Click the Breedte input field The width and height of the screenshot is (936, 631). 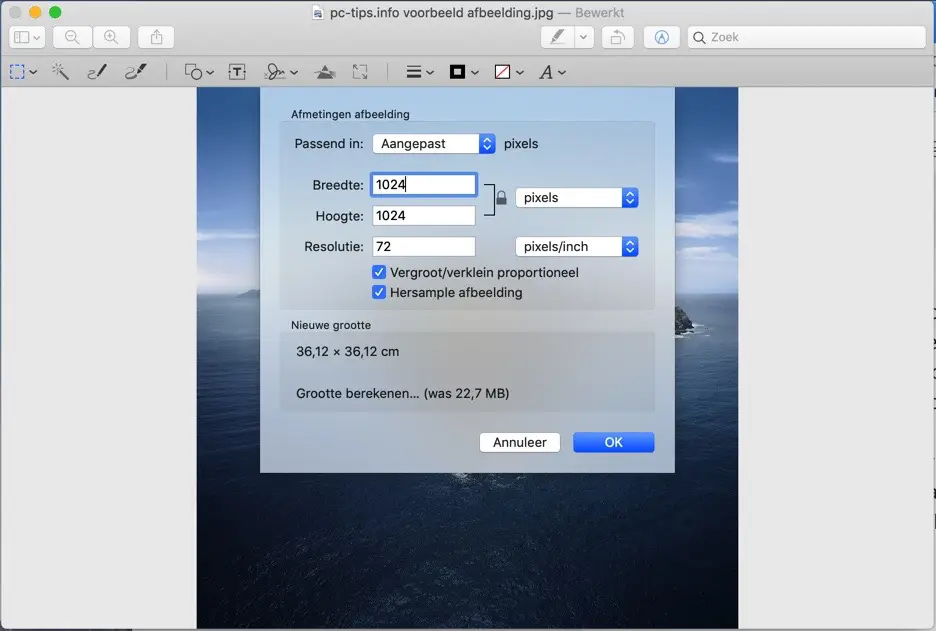pos(424,184)
